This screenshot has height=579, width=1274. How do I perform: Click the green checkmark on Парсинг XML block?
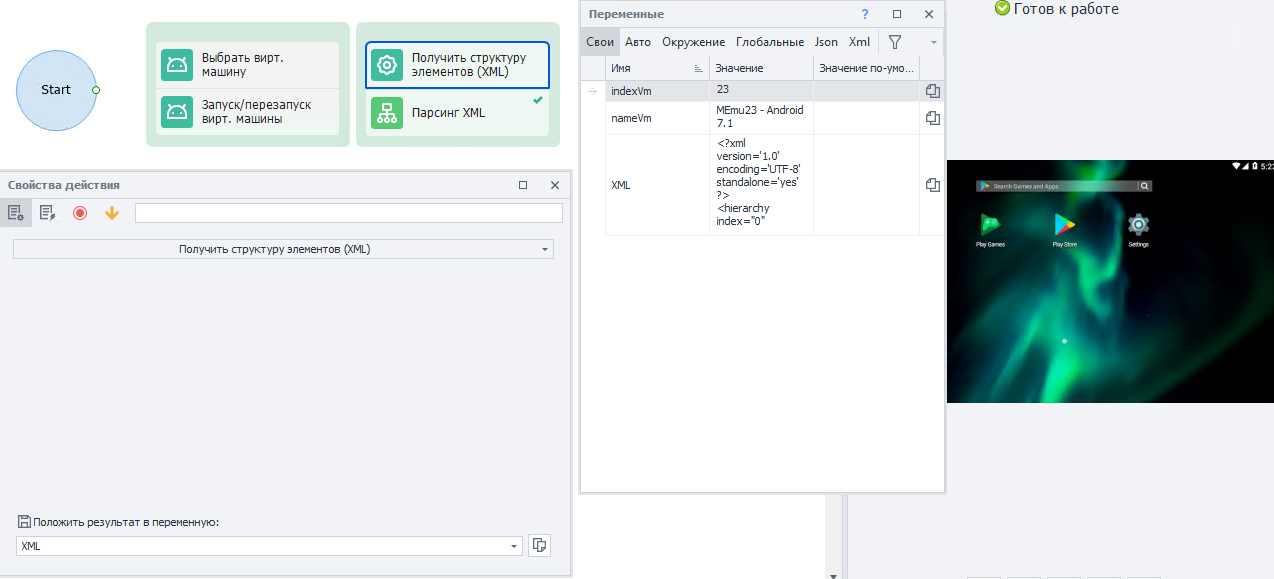click(x=538, y=101)
